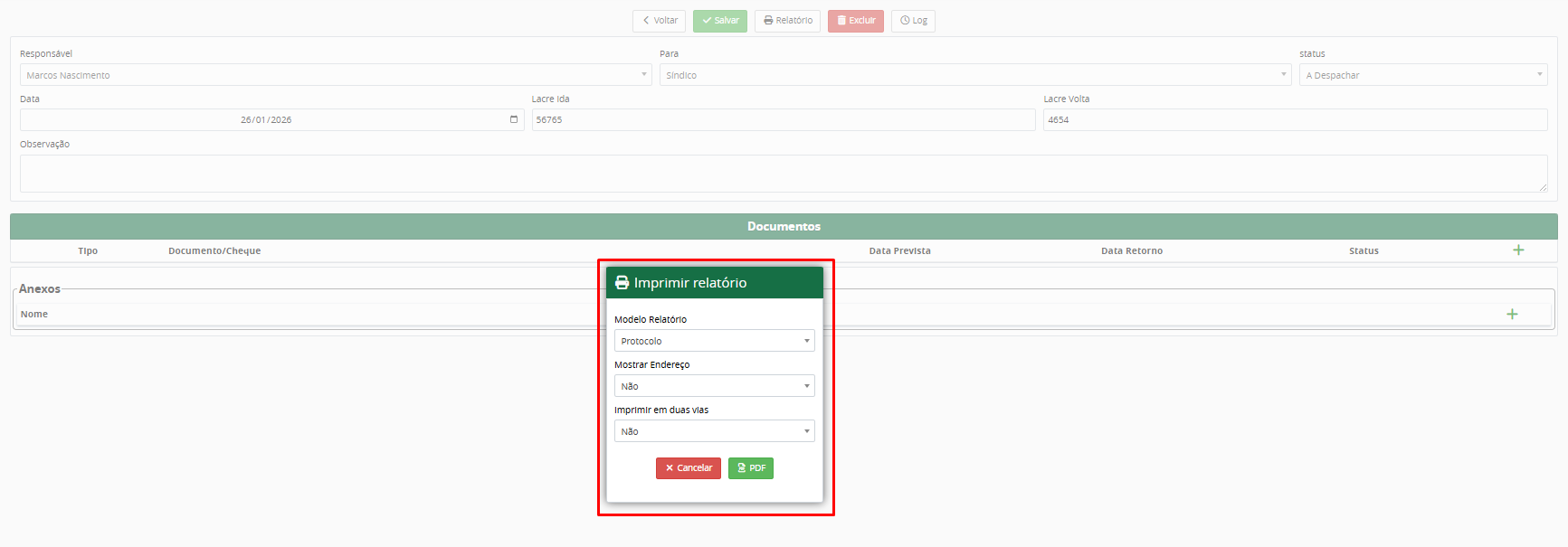The image size is (1568, 547).
Task: Open the Modelo Relatório dropdown
Action: (x=714, y=341)
